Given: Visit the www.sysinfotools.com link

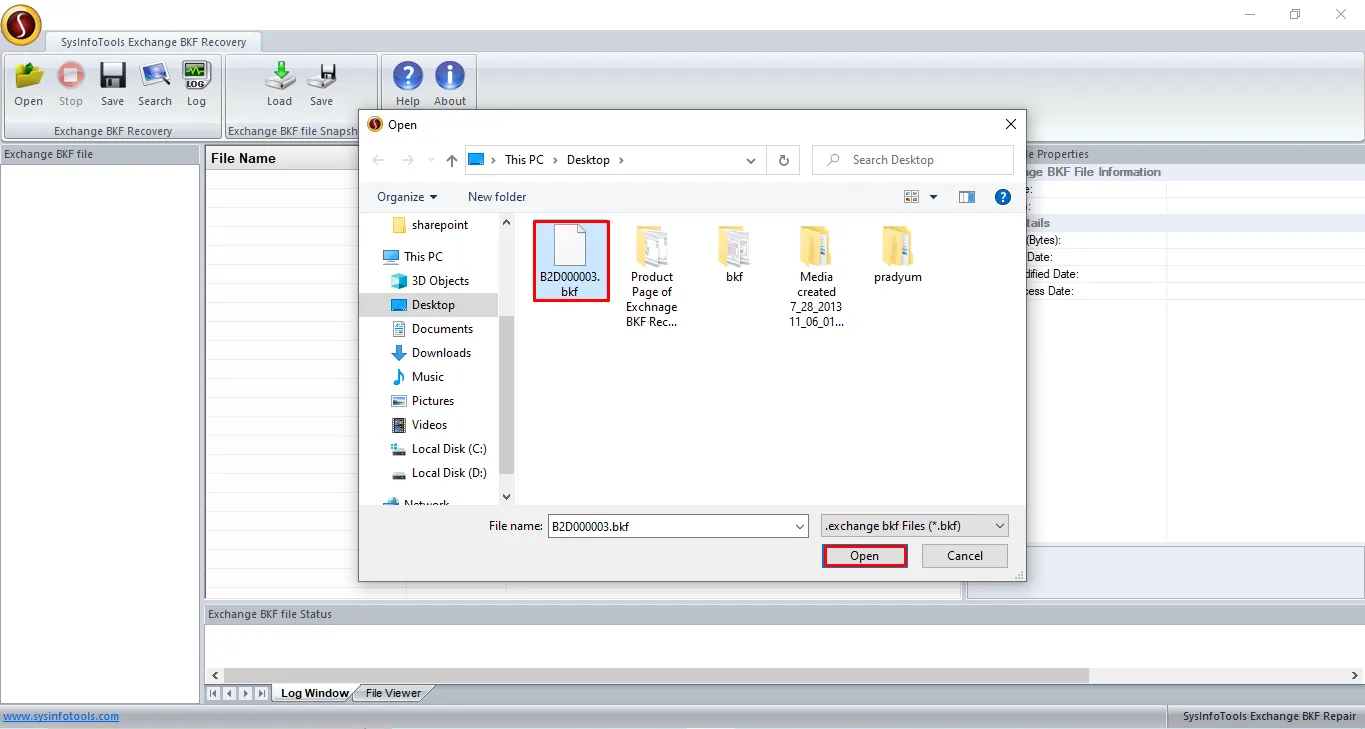Looking at the screenshot, I should [61, 716].
